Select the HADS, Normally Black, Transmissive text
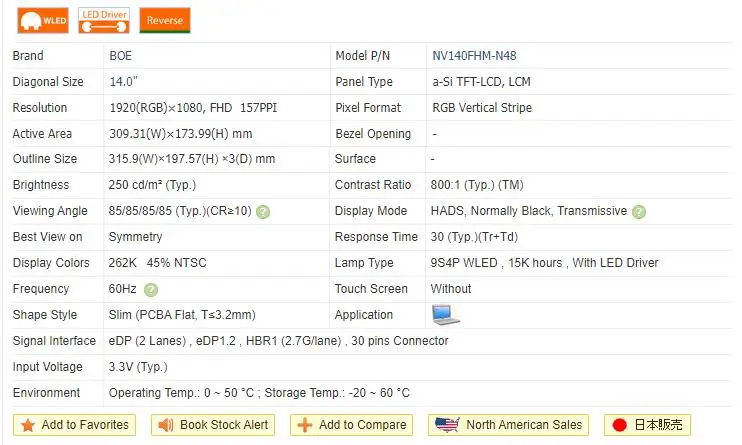Screen dimensions: 742x445 coord(529,211)
